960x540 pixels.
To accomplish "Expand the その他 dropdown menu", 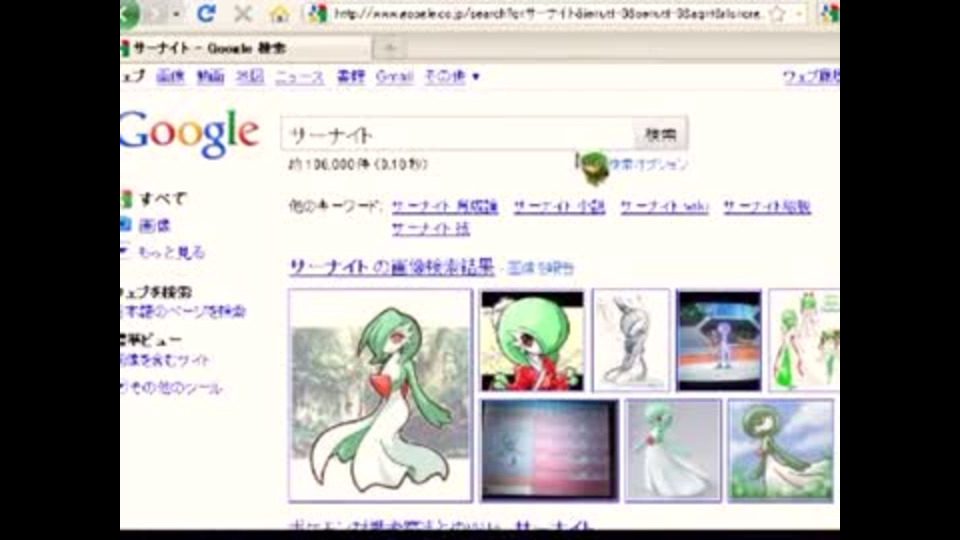I will [x=452, y=77].
